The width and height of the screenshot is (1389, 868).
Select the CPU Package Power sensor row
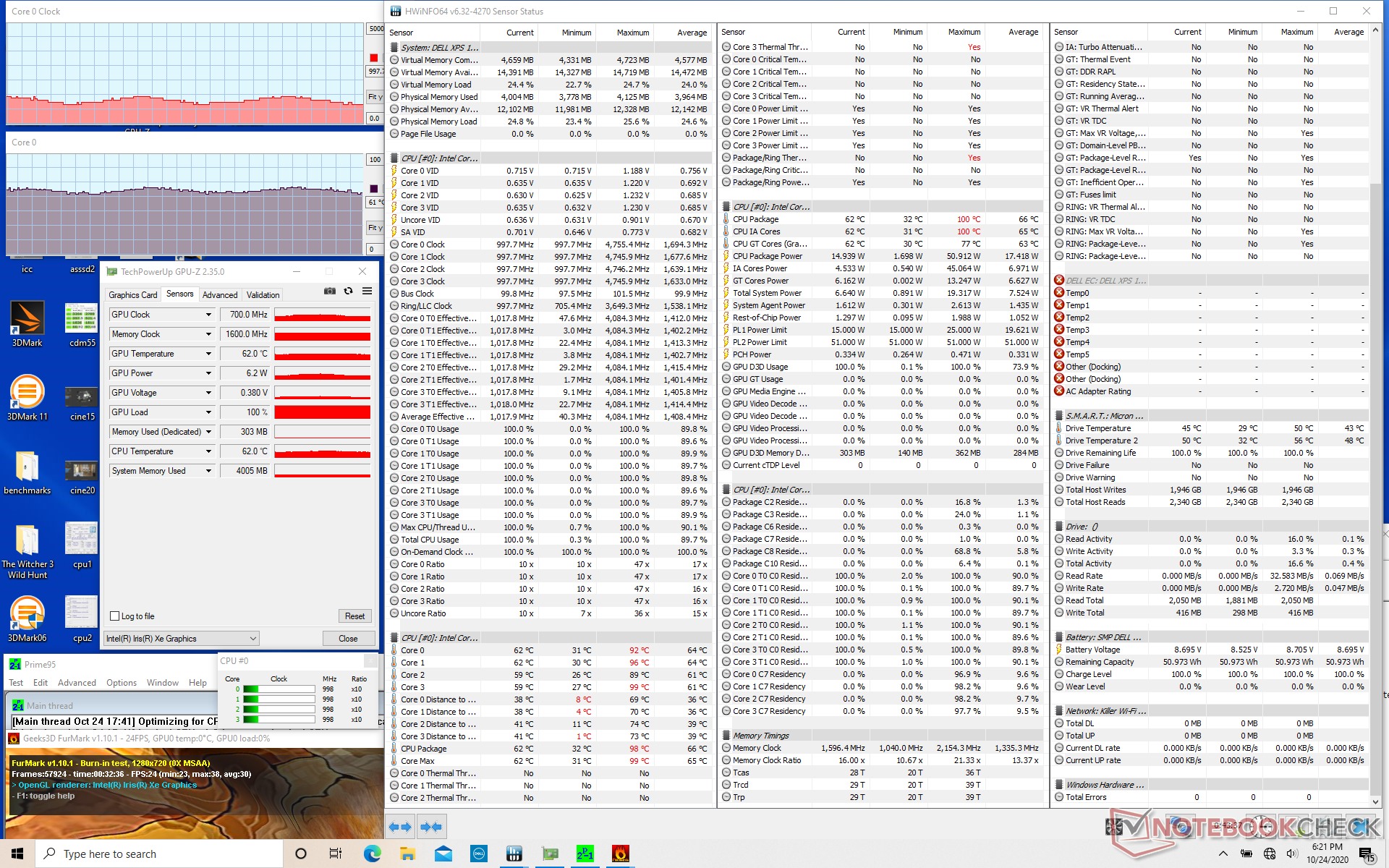coord(881,256)
